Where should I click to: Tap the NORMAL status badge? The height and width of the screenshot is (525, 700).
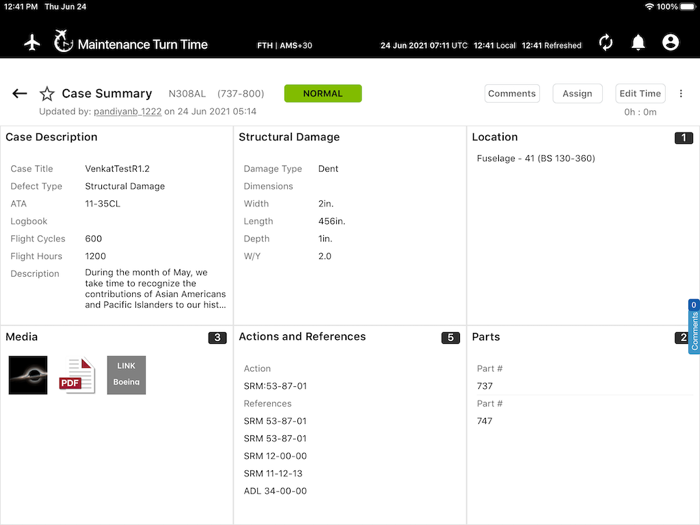[x=323, y=93]
